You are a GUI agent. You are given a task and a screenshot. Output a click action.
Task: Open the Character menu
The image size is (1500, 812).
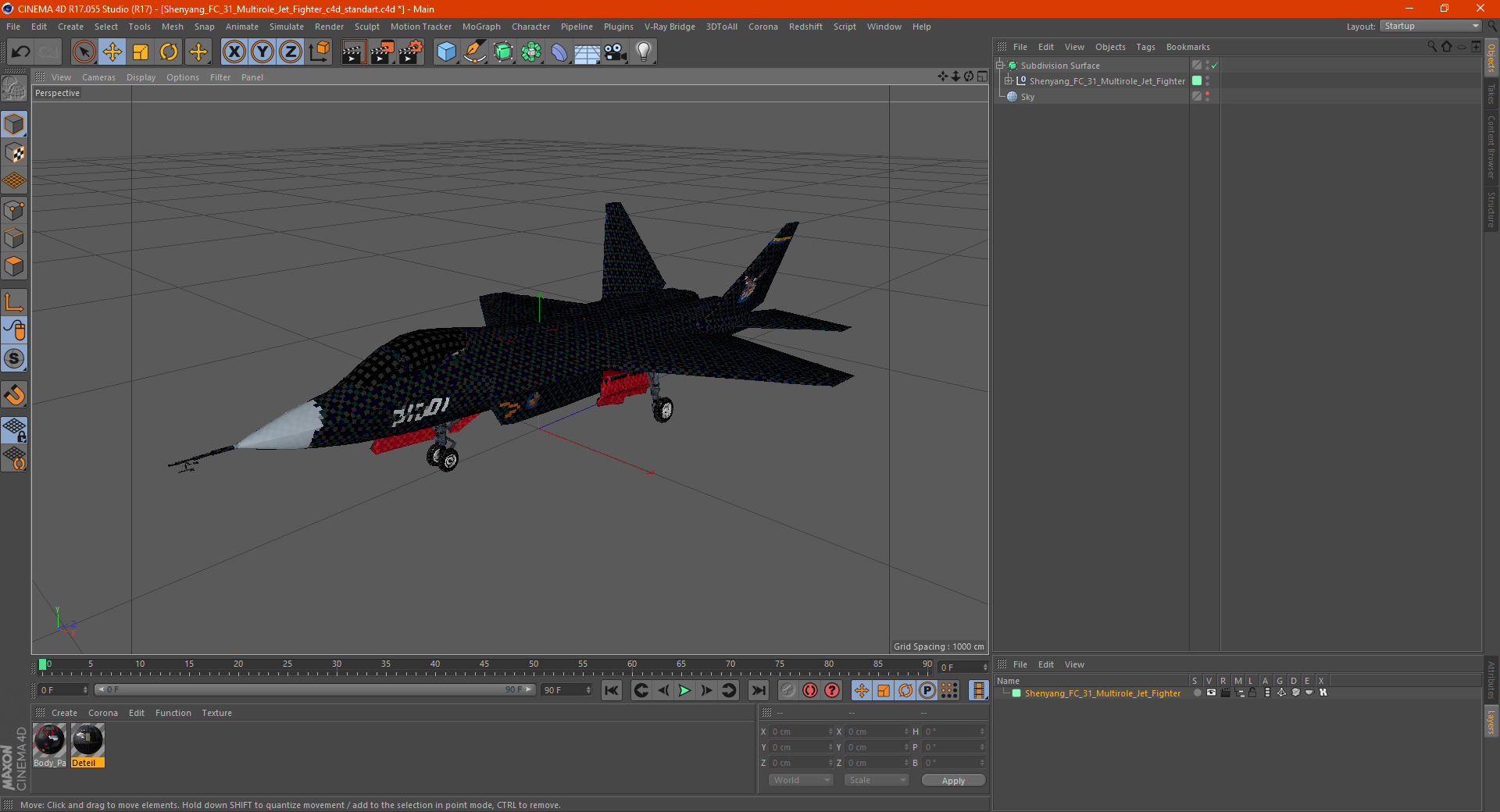530,27
